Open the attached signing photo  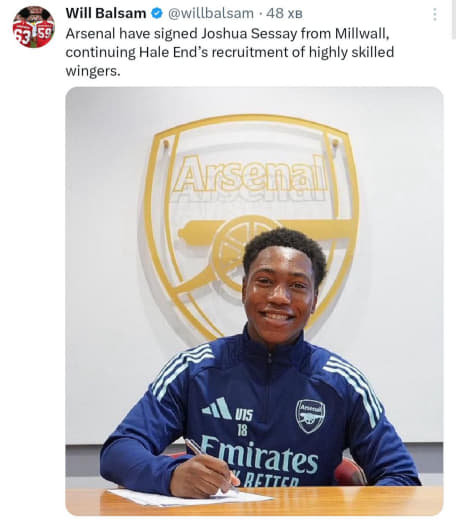click(254, 301)
